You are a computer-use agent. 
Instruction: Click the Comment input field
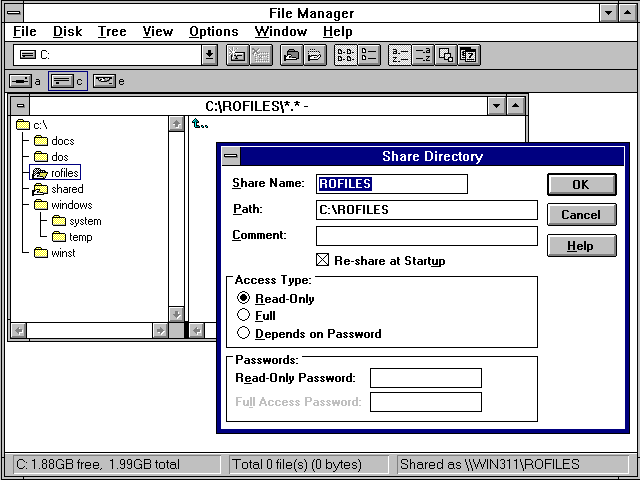point(427,236)
